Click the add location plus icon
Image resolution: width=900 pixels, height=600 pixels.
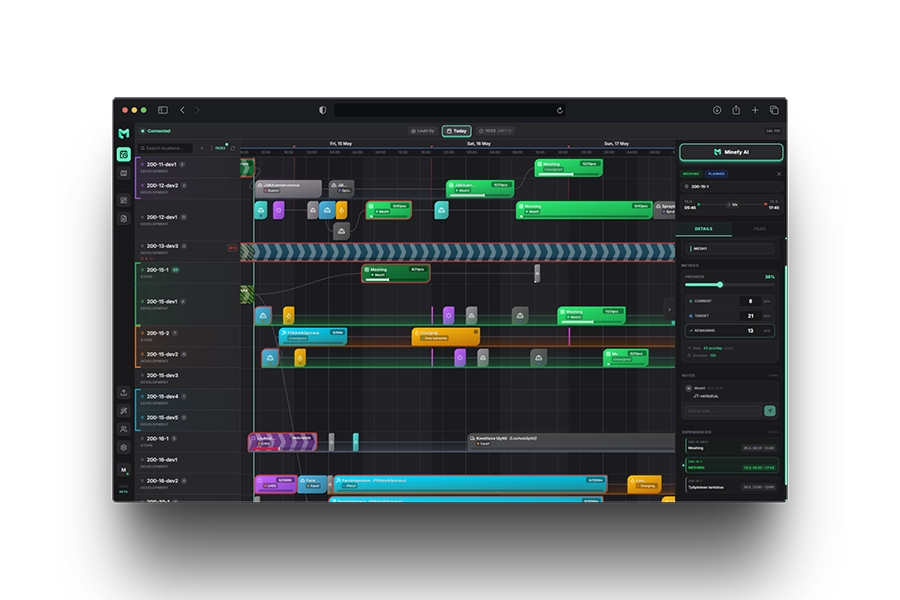click(x=201, y=148)
